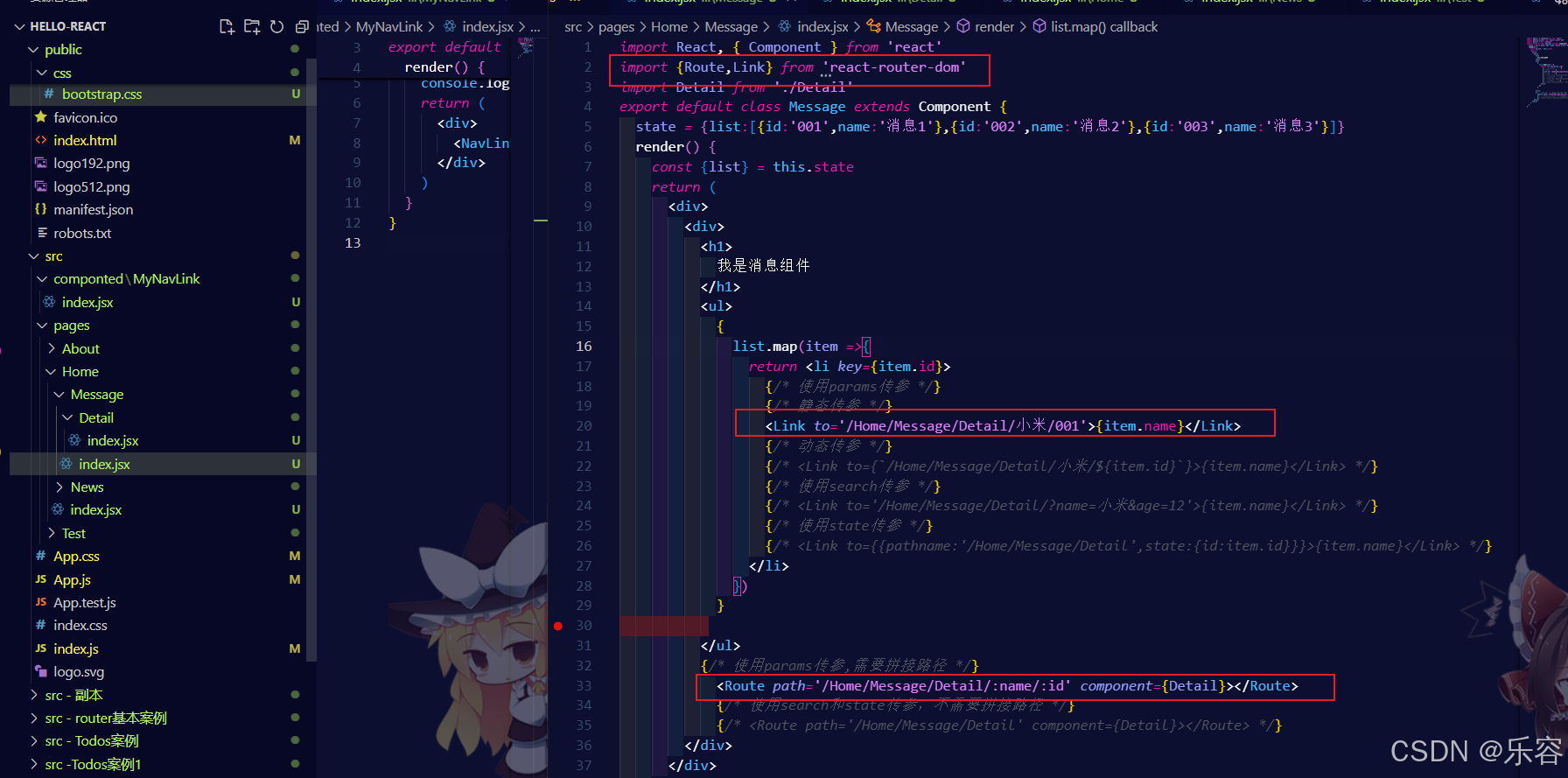The width and height of the screenshot is (1568, 778).
Task: Click 'Message' folder in right editor breadcrumb
Action: (x=731, y=27)
